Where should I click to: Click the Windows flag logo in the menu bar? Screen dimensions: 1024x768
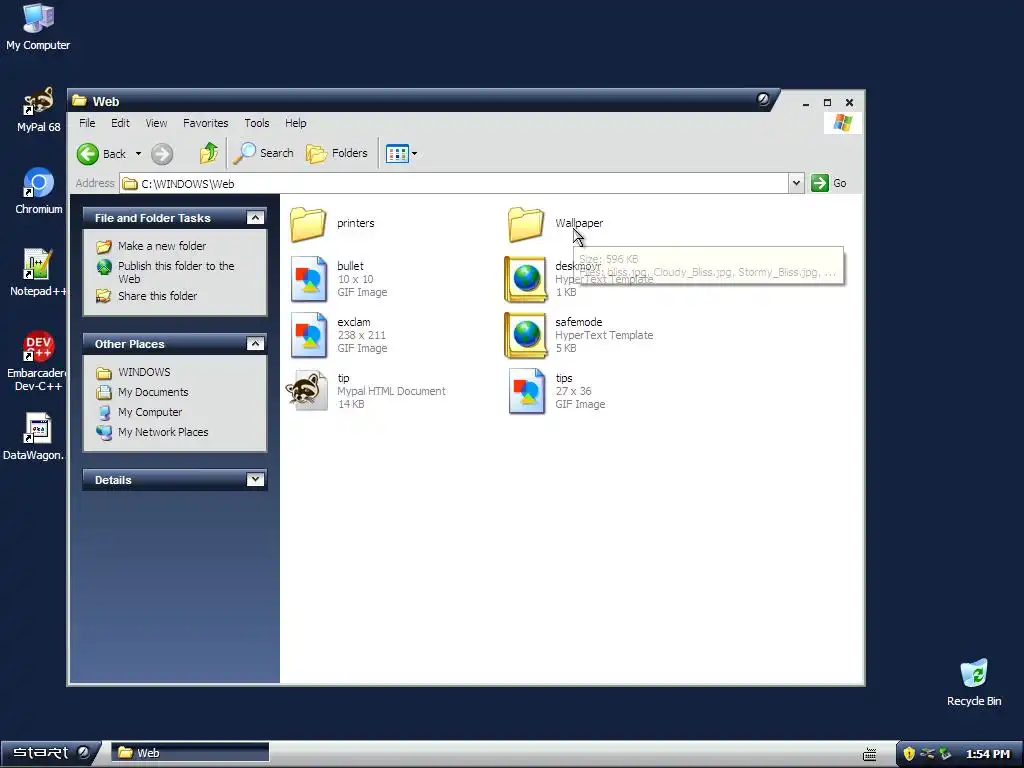click(x=842, y=123)
